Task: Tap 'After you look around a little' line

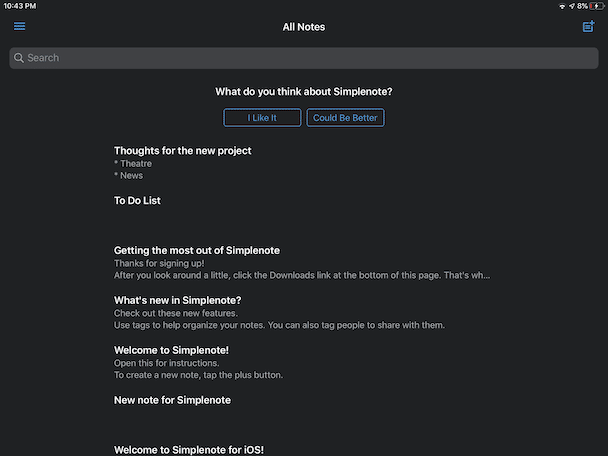Action: click(x=302, y=275)
